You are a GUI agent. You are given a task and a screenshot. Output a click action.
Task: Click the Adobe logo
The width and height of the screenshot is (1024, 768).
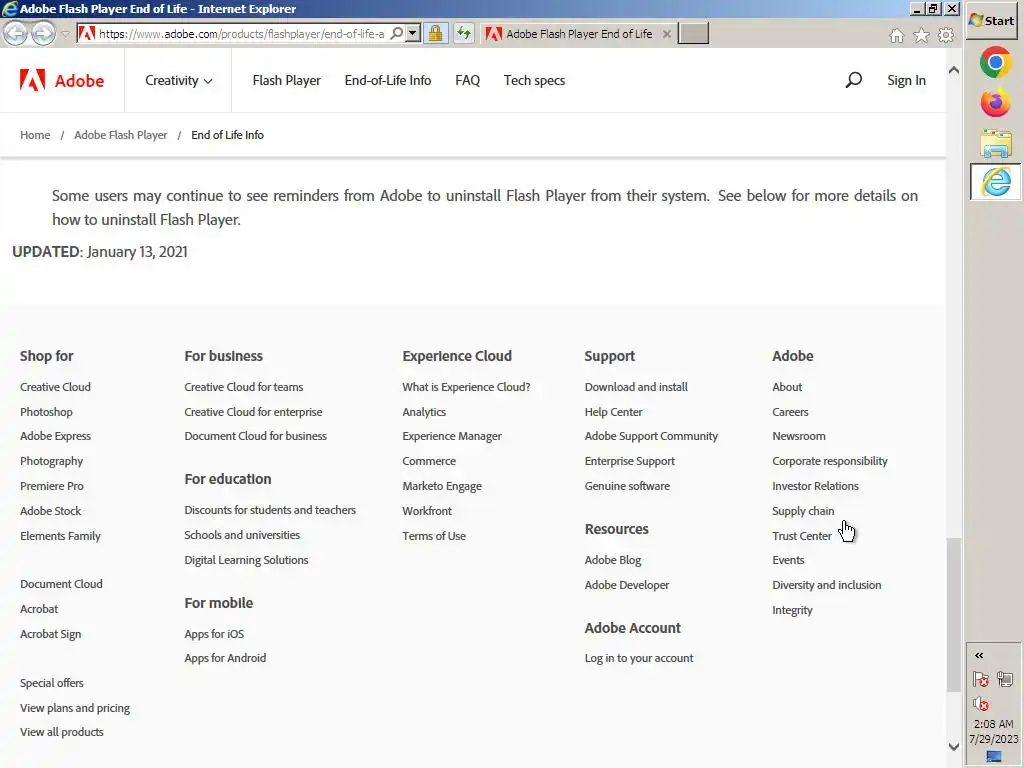pos(62,80)
